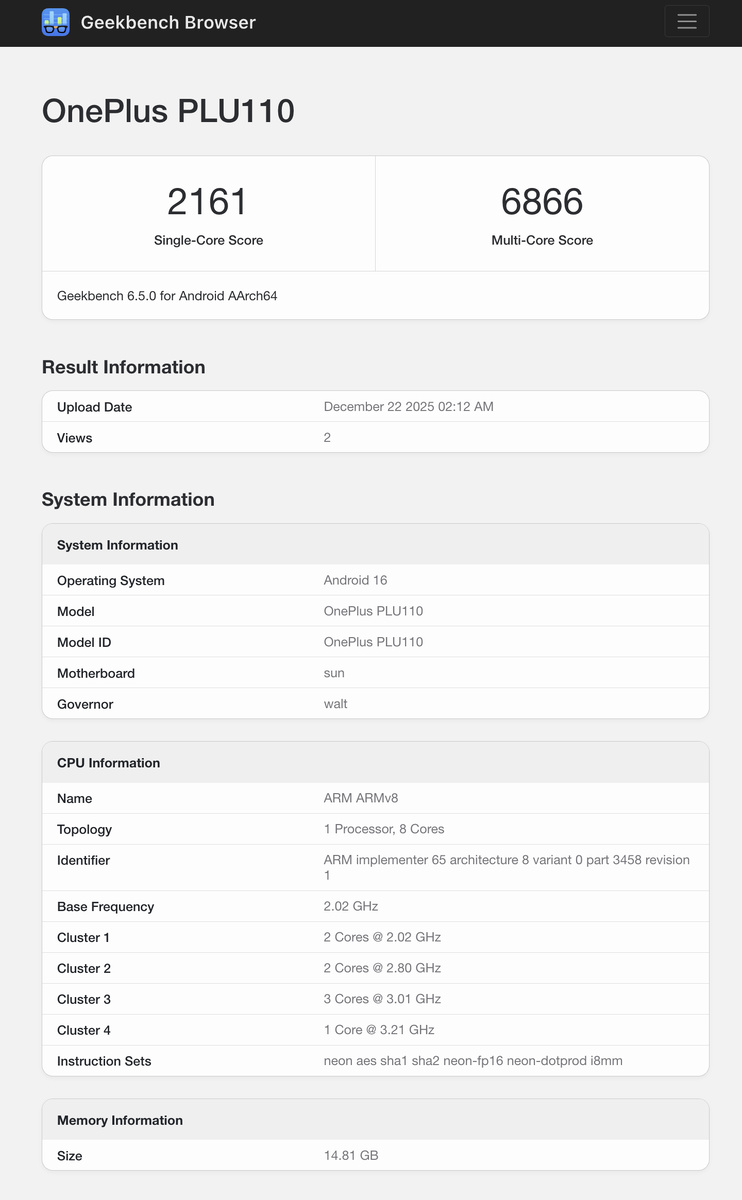This screenshot has height=1200, width=742.
Task: Click the Geekbench Browser logo icon
Action: point(52,21)
